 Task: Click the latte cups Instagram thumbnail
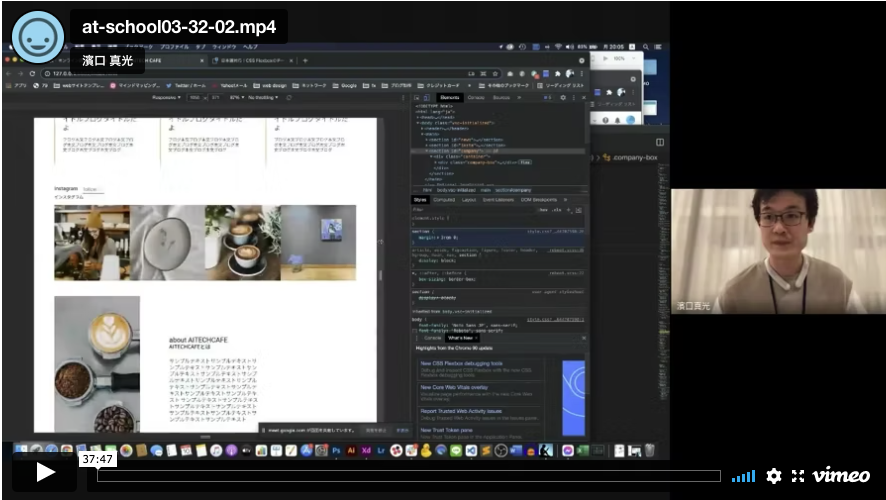click(243, 242)
